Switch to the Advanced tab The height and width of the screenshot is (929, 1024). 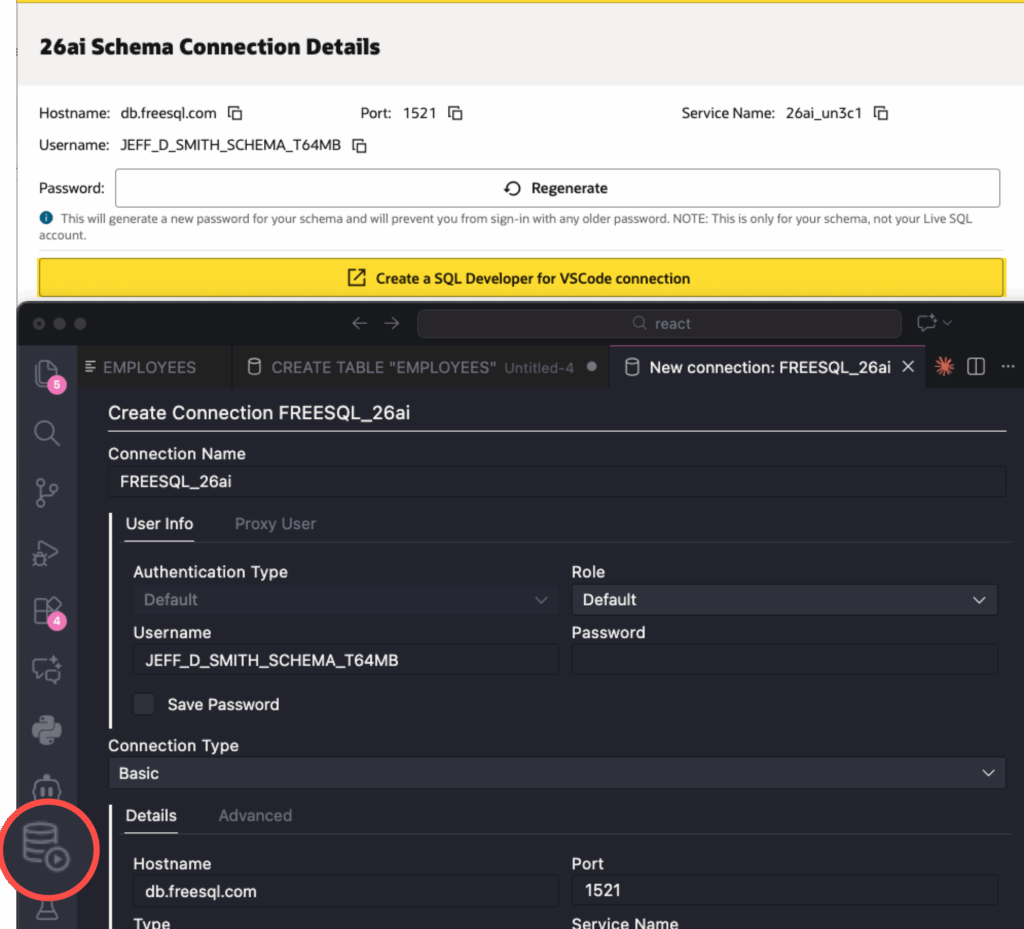click(255, 816)
